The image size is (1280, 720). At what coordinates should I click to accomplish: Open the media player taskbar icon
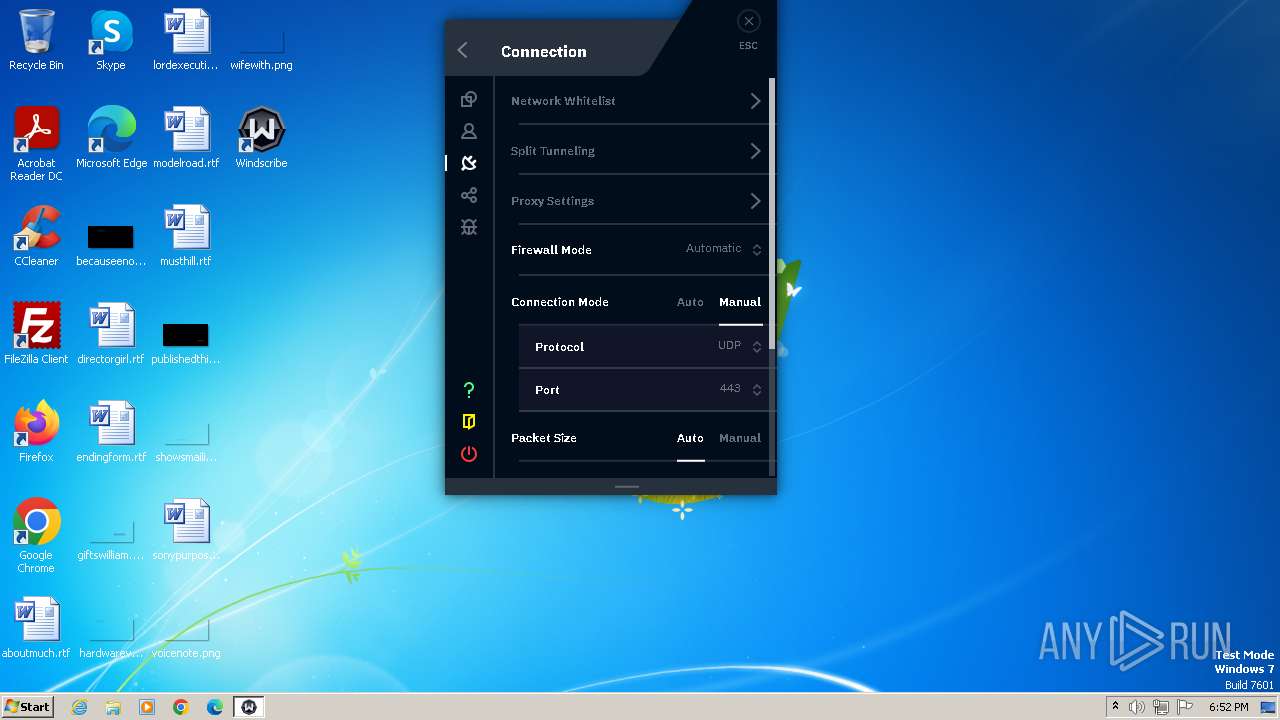147,707
